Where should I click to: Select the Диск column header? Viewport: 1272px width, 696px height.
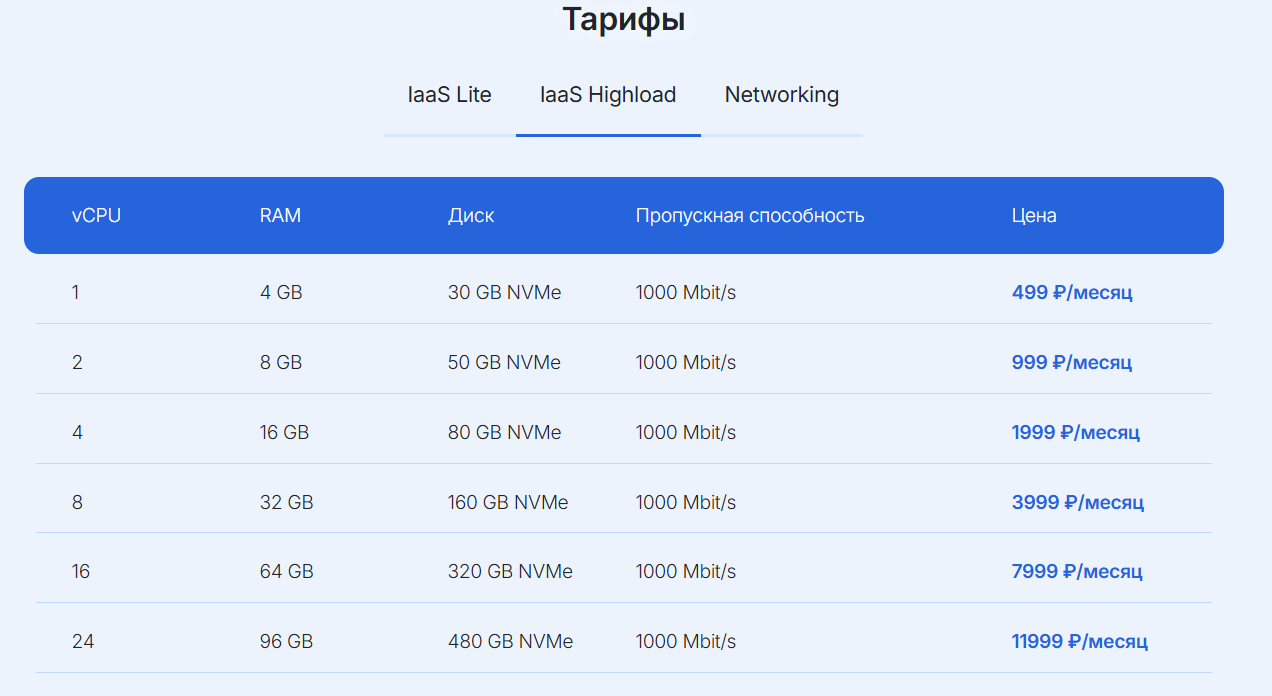[x=471, y=216]
